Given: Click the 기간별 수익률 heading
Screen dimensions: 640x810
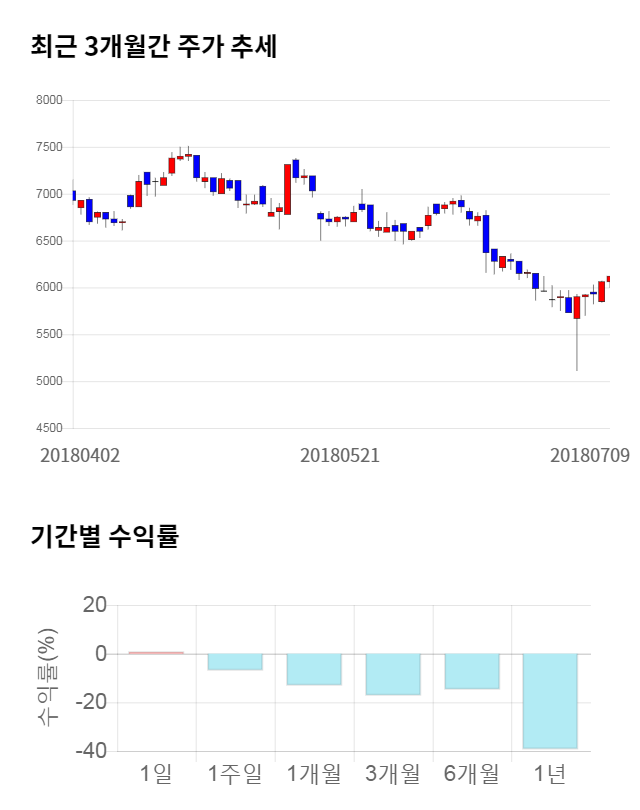Looking at the screenshot, I should click(104, 536).
